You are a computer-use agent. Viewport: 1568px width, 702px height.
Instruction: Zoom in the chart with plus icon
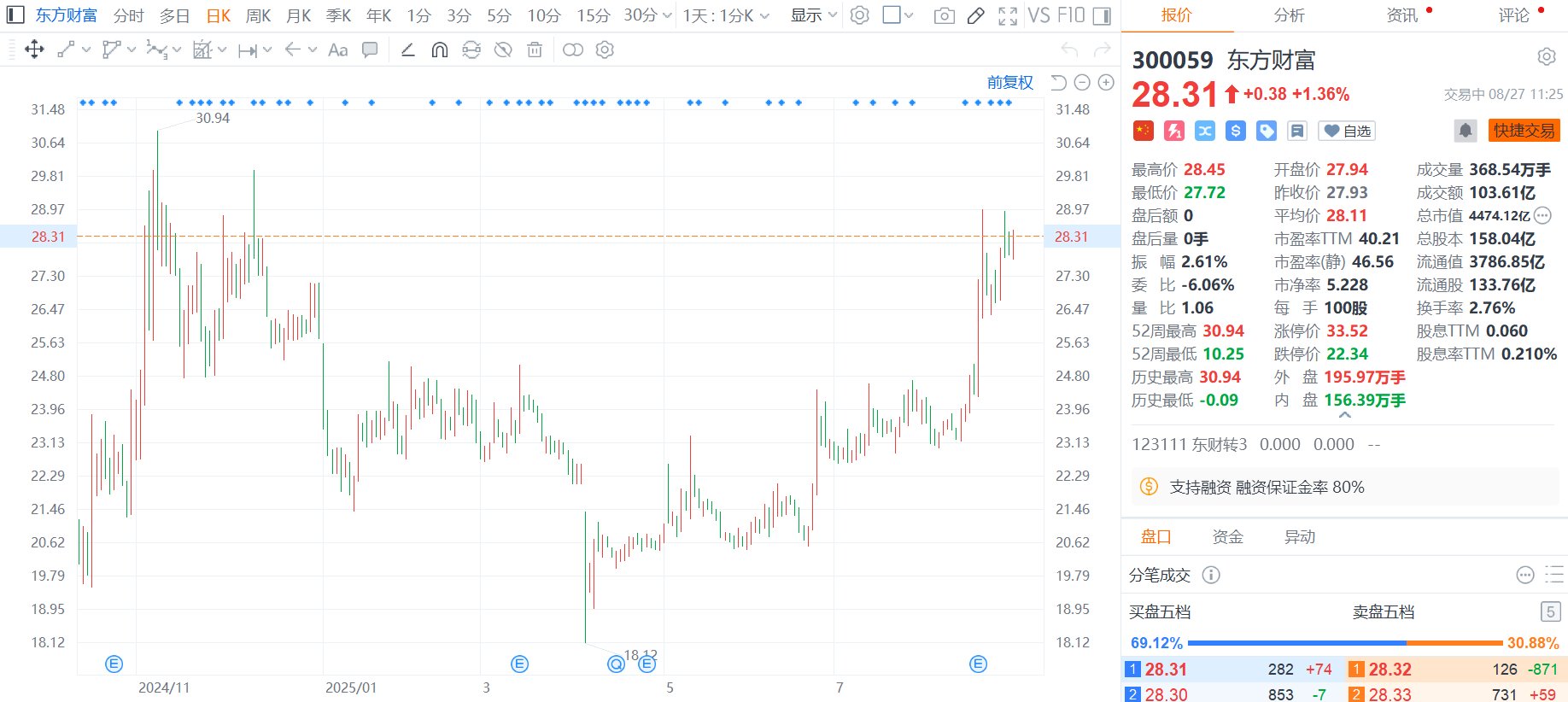point(1106,83)
